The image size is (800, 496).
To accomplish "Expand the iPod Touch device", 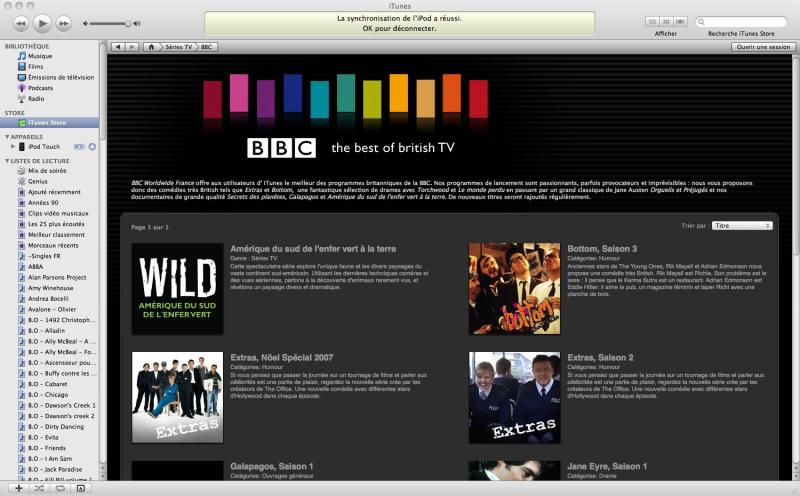I will 13,146.
